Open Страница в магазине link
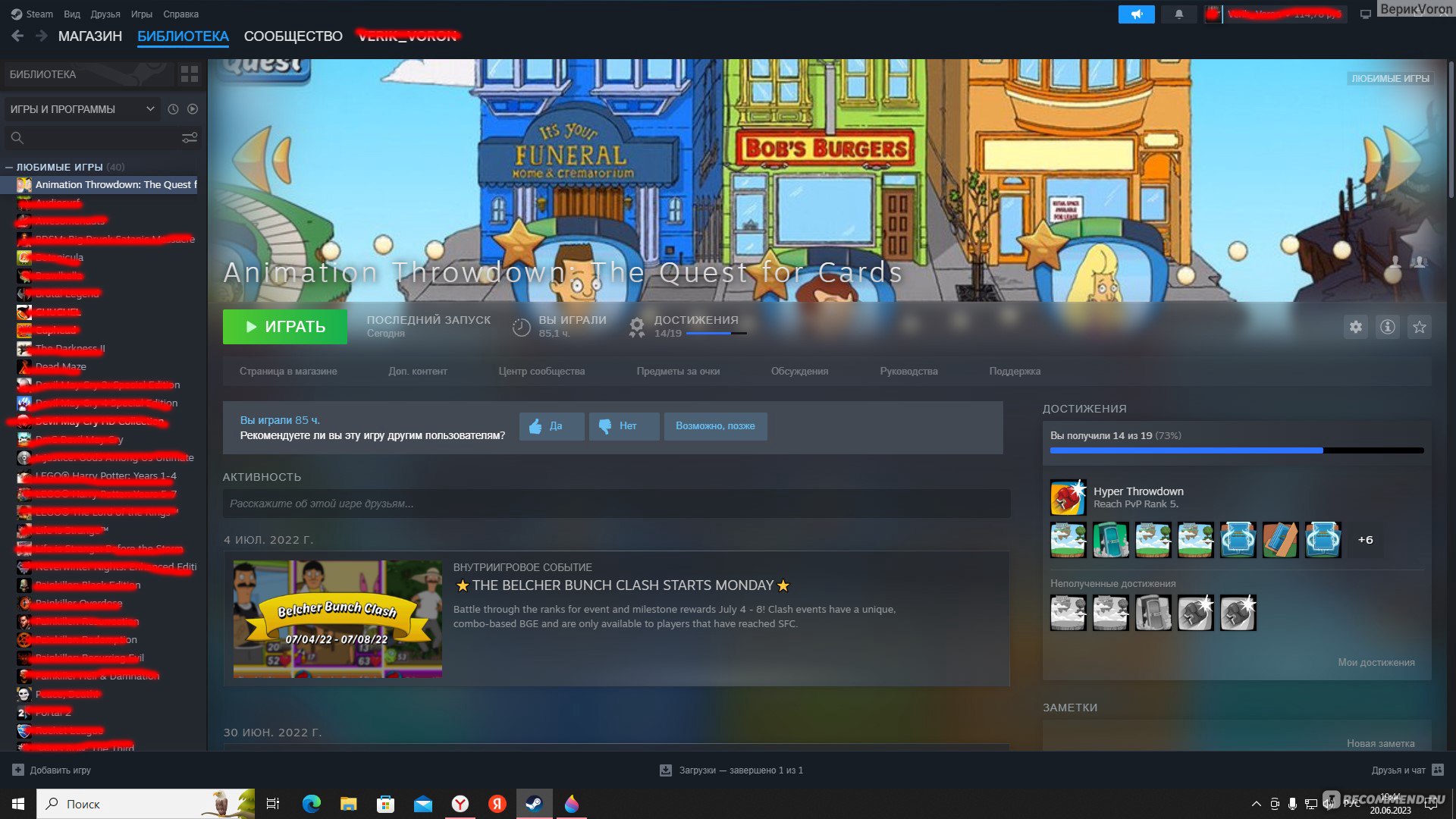 [288, 372]
